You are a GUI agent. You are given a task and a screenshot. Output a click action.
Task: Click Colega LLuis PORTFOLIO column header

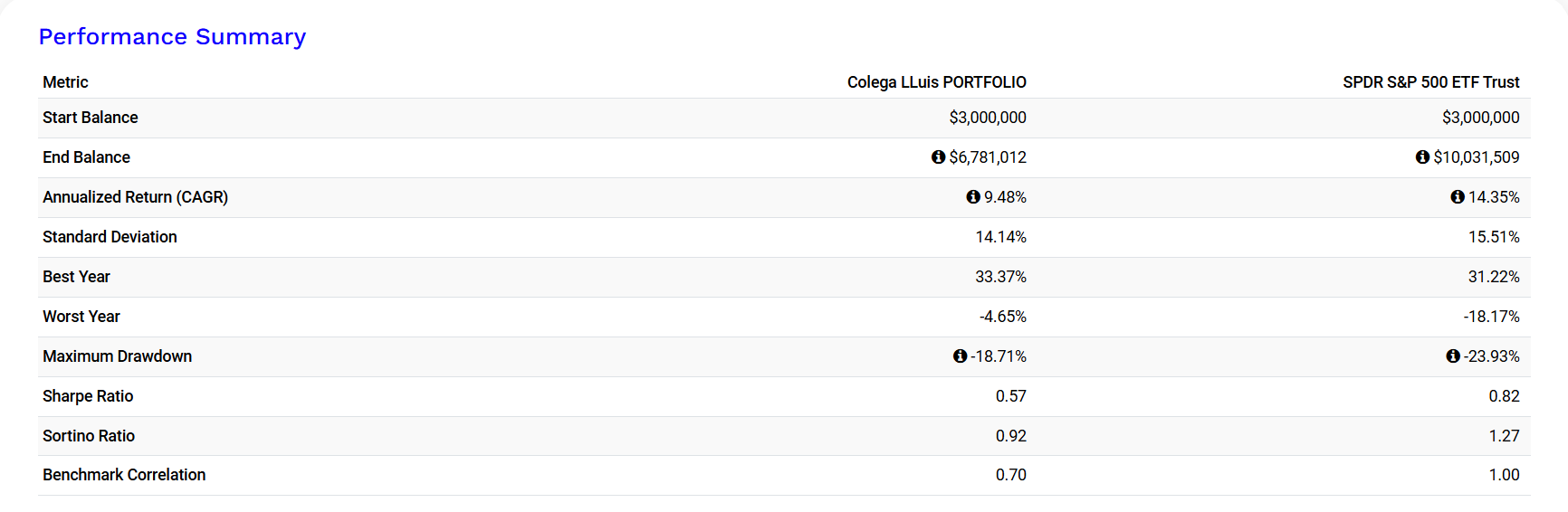[937, 82]
